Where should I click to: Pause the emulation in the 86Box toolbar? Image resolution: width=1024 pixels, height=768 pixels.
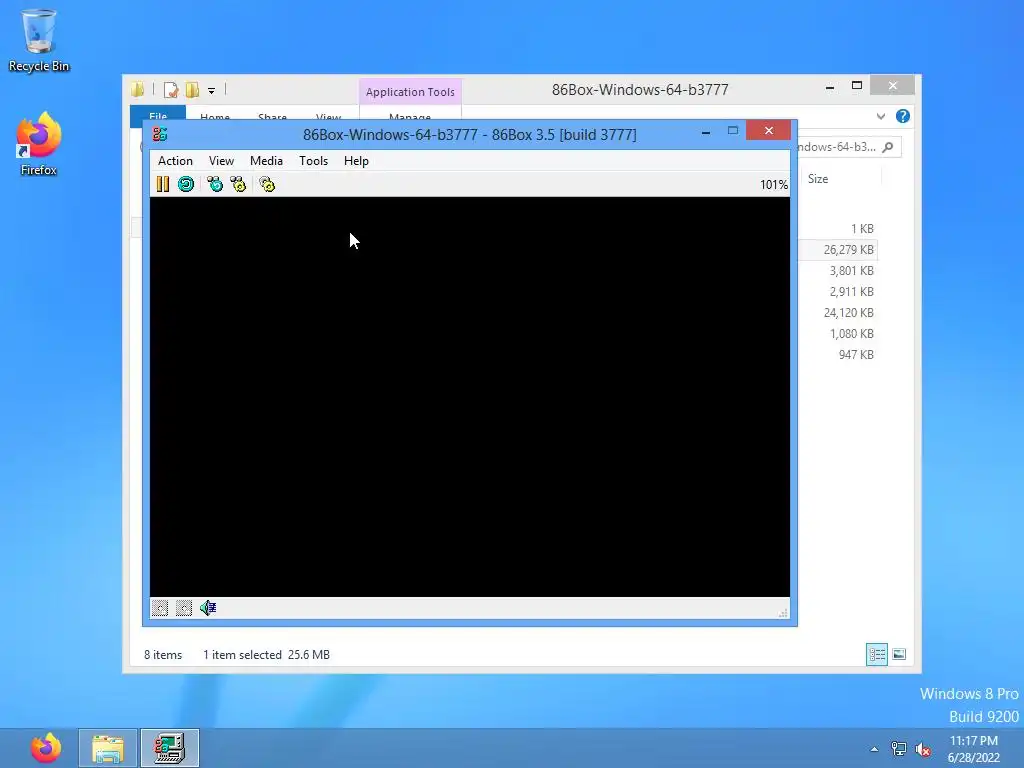tap(163, 184)
